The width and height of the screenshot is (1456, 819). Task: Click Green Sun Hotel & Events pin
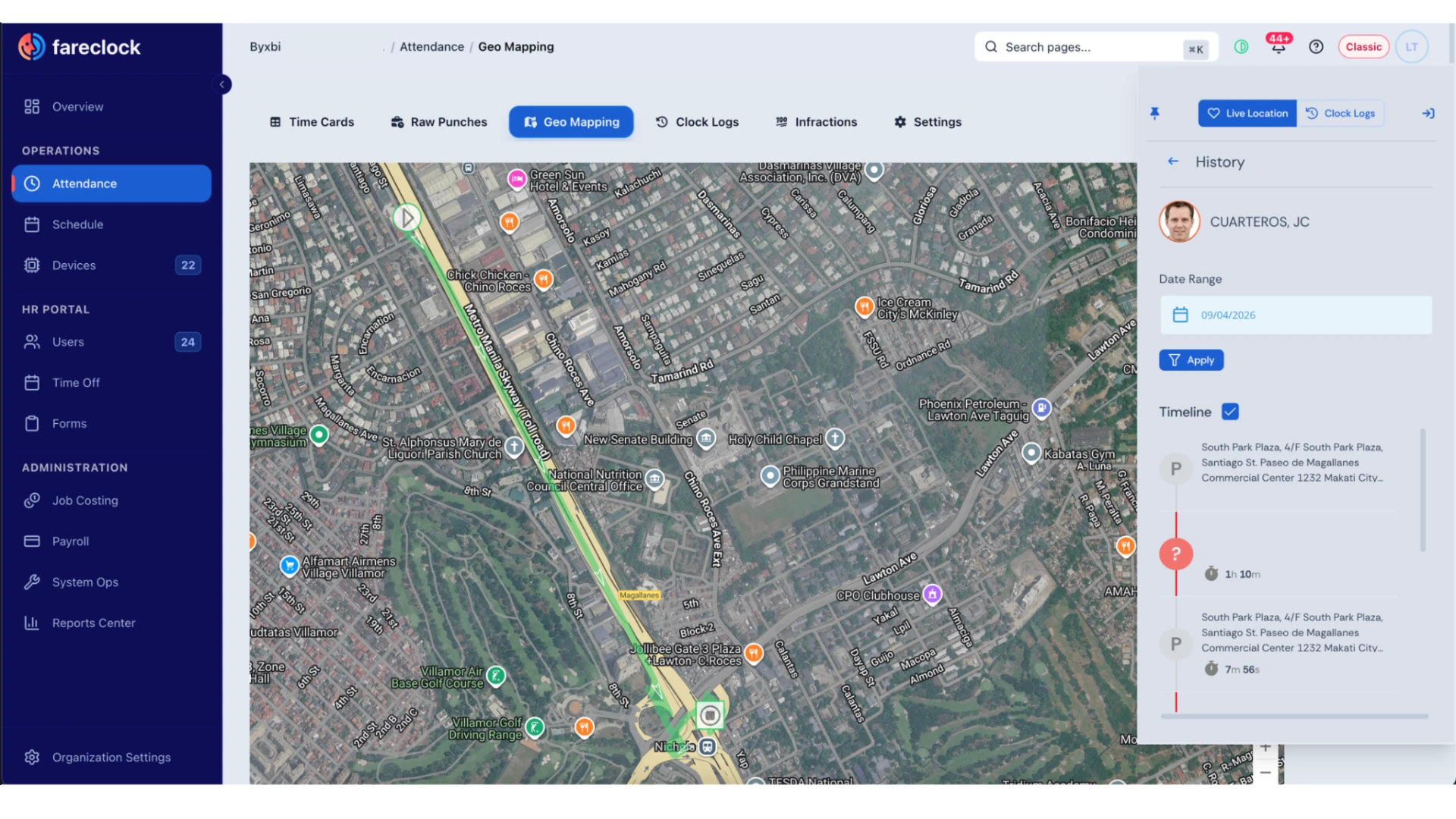[517, 179]
